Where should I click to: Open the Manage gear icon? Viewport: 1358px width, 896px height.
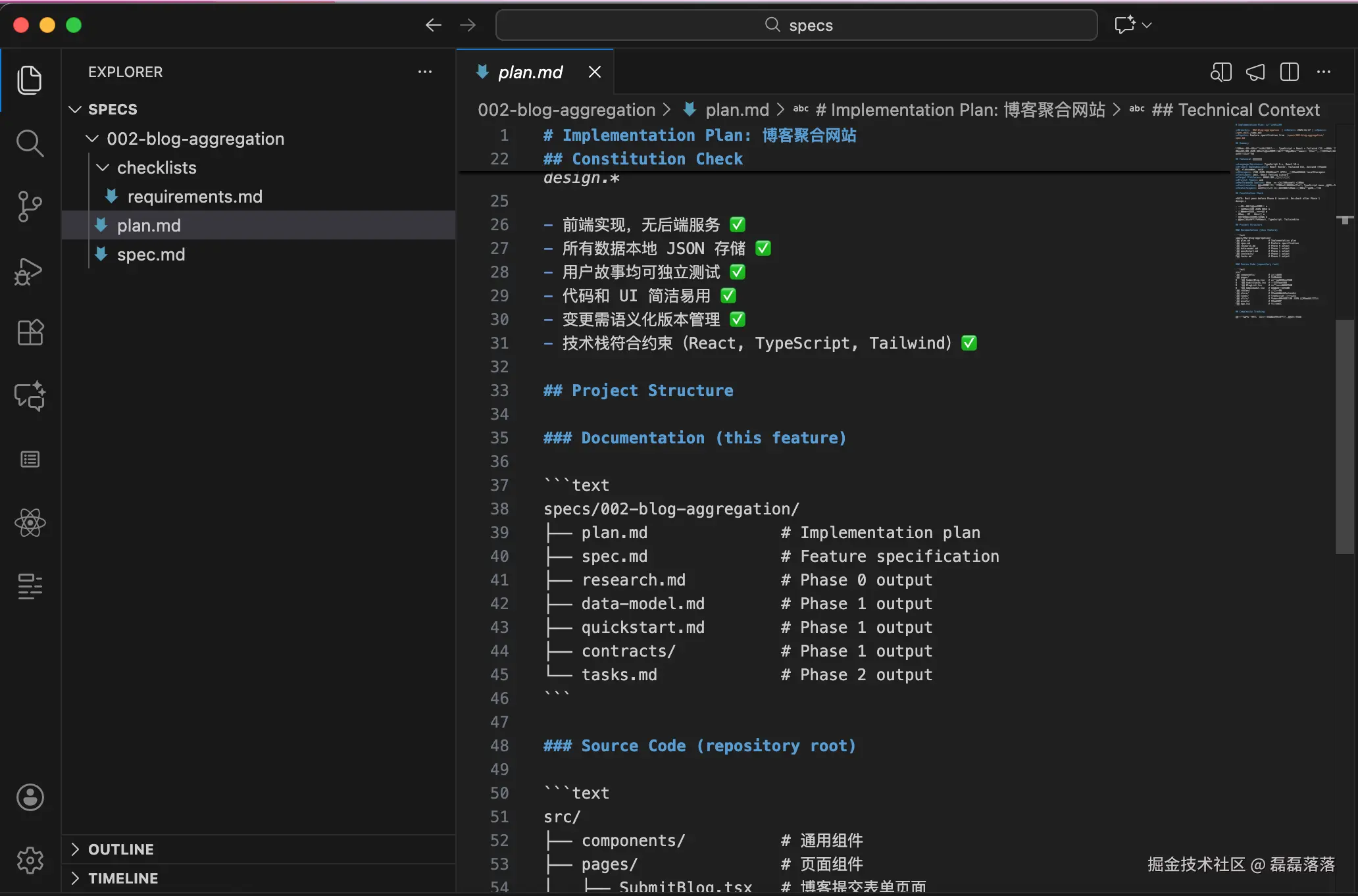pyautogui.click(x=30, y=860)
